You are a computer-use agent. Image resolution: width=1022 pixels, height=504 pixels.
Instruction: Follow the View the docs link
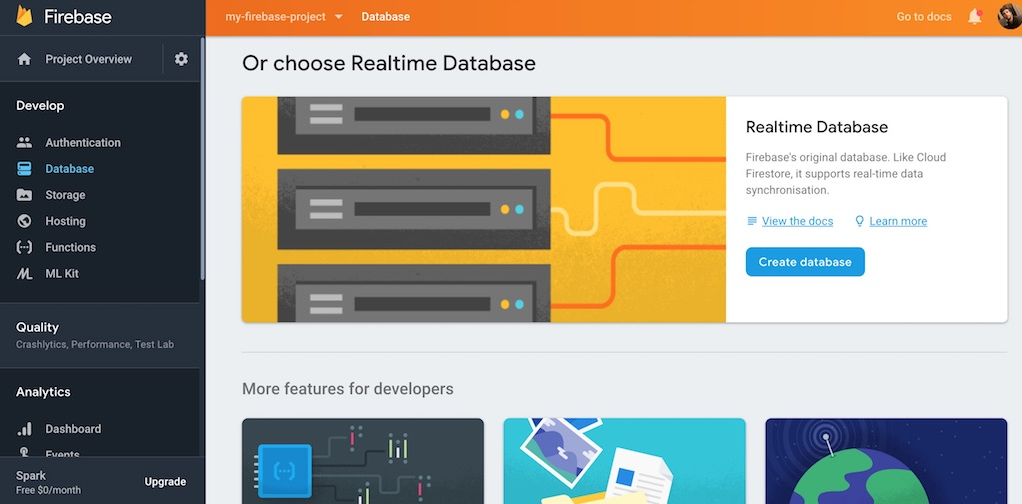797,221
